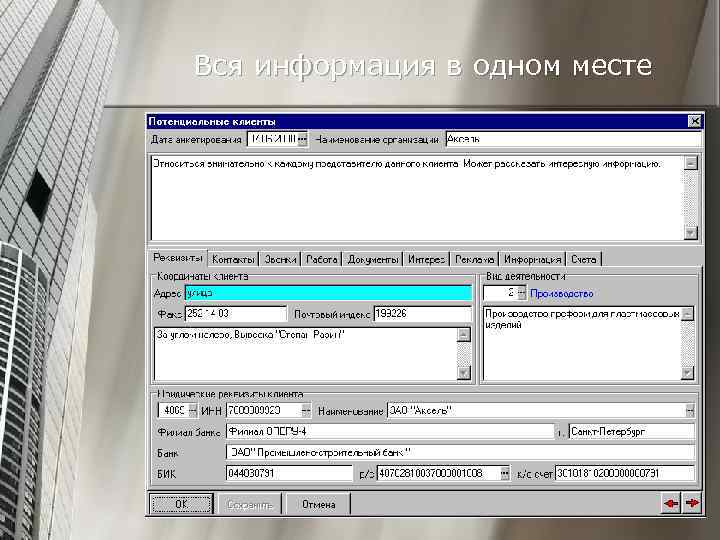
Task: Click the Факс input field
Action: click(236, 314)
